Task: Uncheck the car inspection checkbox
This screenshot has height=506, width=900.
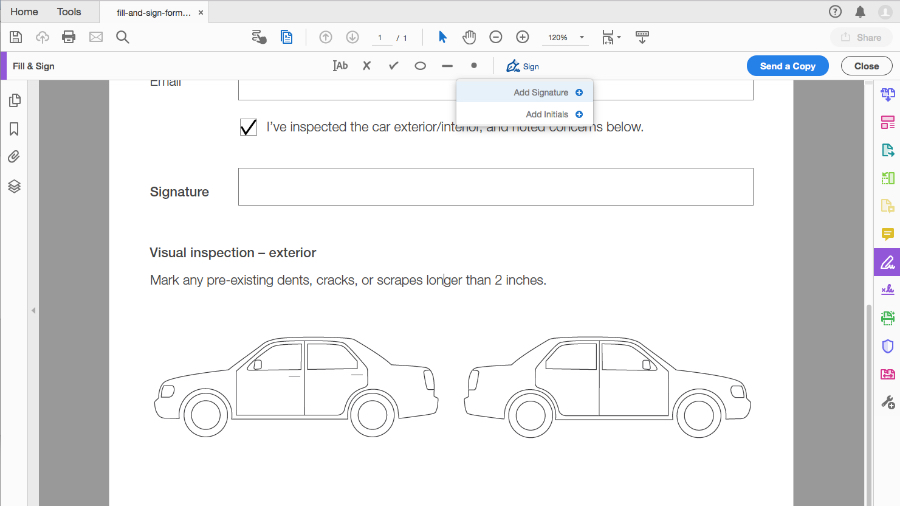Action: (248, 128)
